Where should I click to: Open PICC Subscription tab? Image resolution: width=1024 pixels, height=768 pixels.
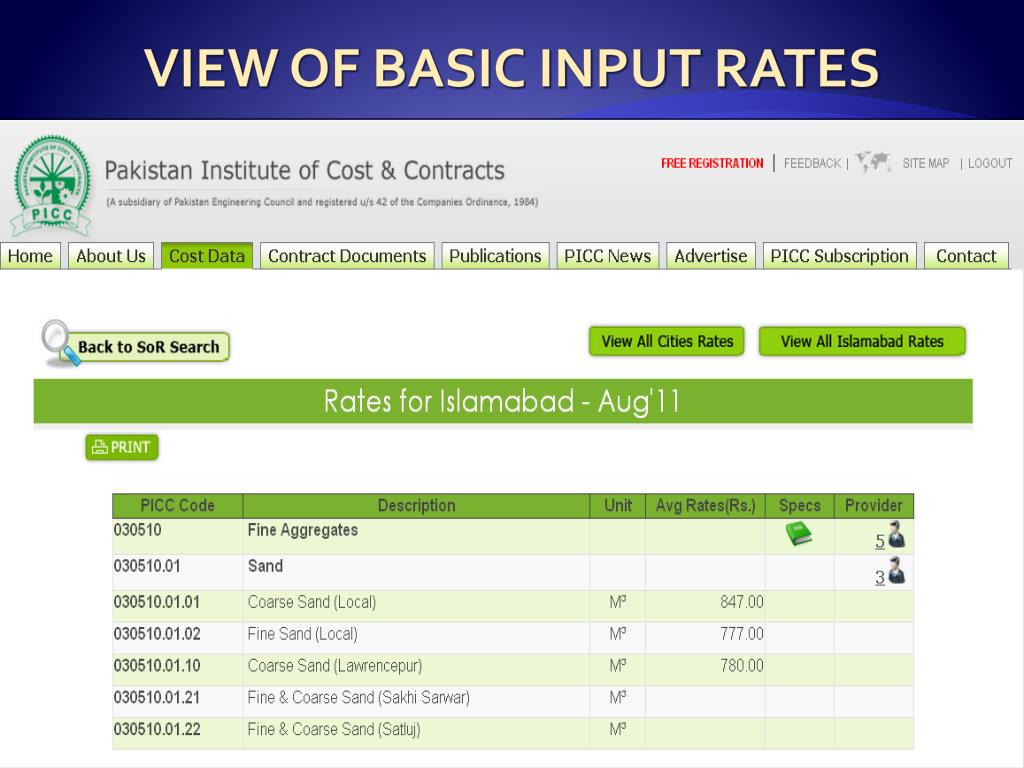[x=840, y=256]
